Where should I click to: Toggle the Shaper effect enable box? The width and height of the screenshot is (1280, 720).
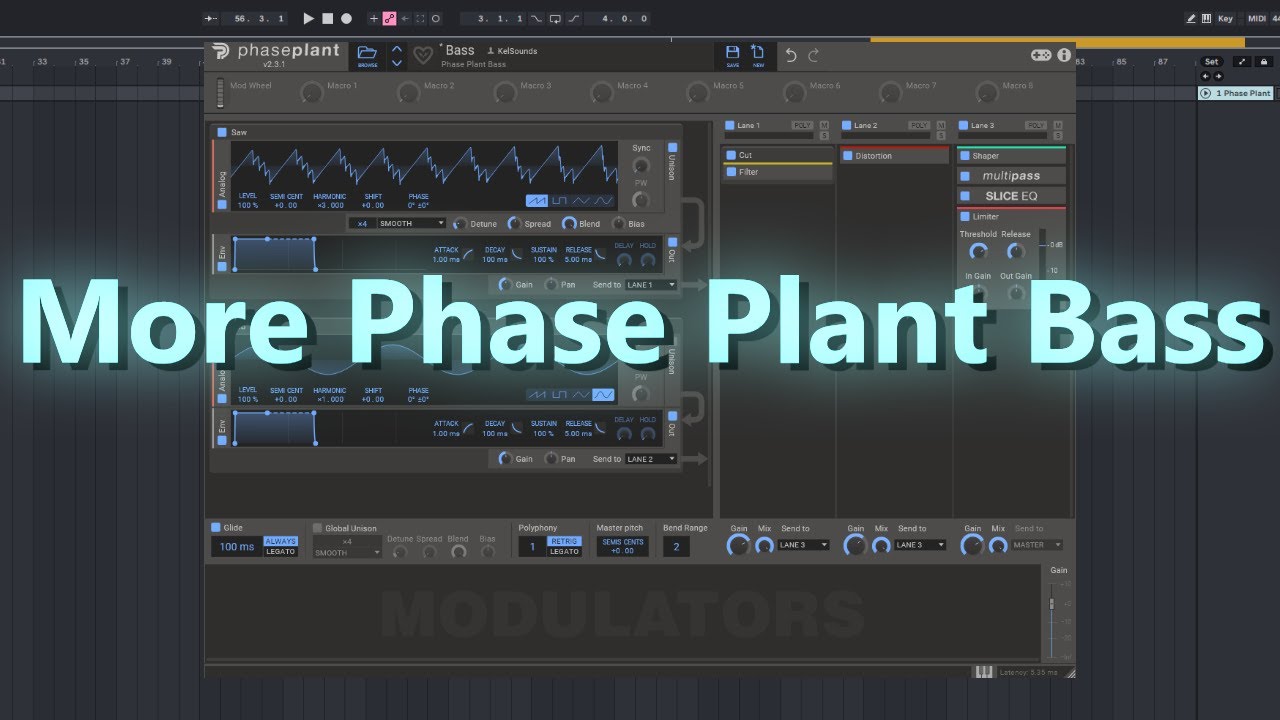965,156
